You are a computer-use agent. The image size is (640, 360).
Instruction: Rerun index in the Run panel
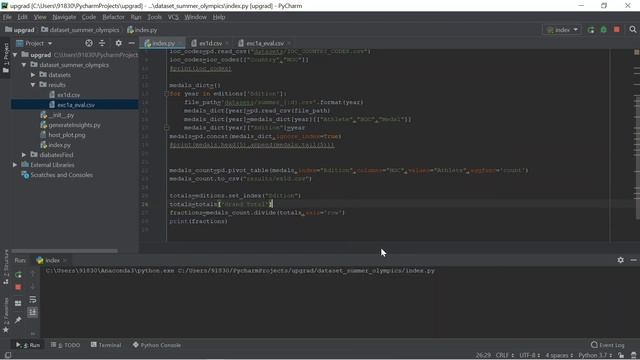point(18,275)
